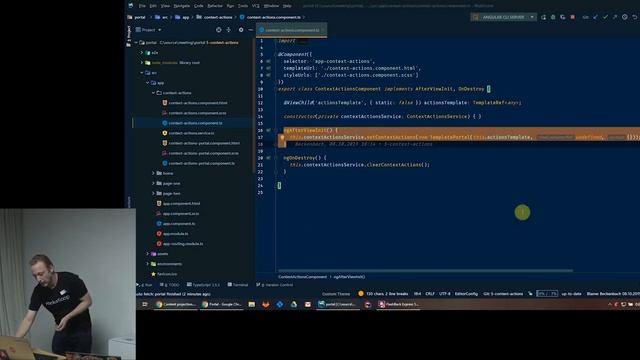The height and width of the screenshot is (360, 640).
Task: Click the CRLF line separator widget
Action: (430, 293)
